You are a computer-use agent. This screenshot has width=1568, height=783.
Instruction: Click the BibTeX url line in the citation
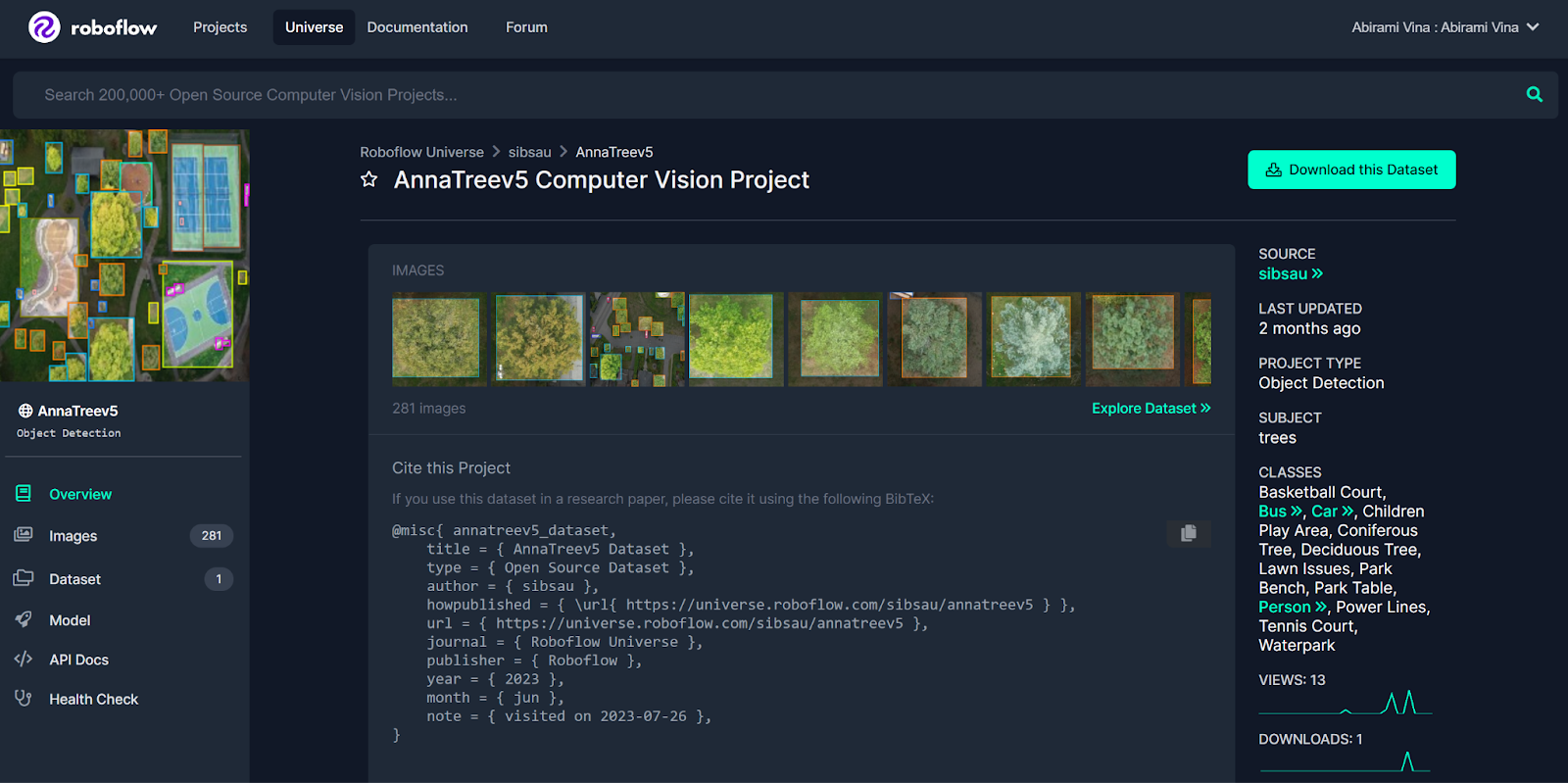[677, 623]
